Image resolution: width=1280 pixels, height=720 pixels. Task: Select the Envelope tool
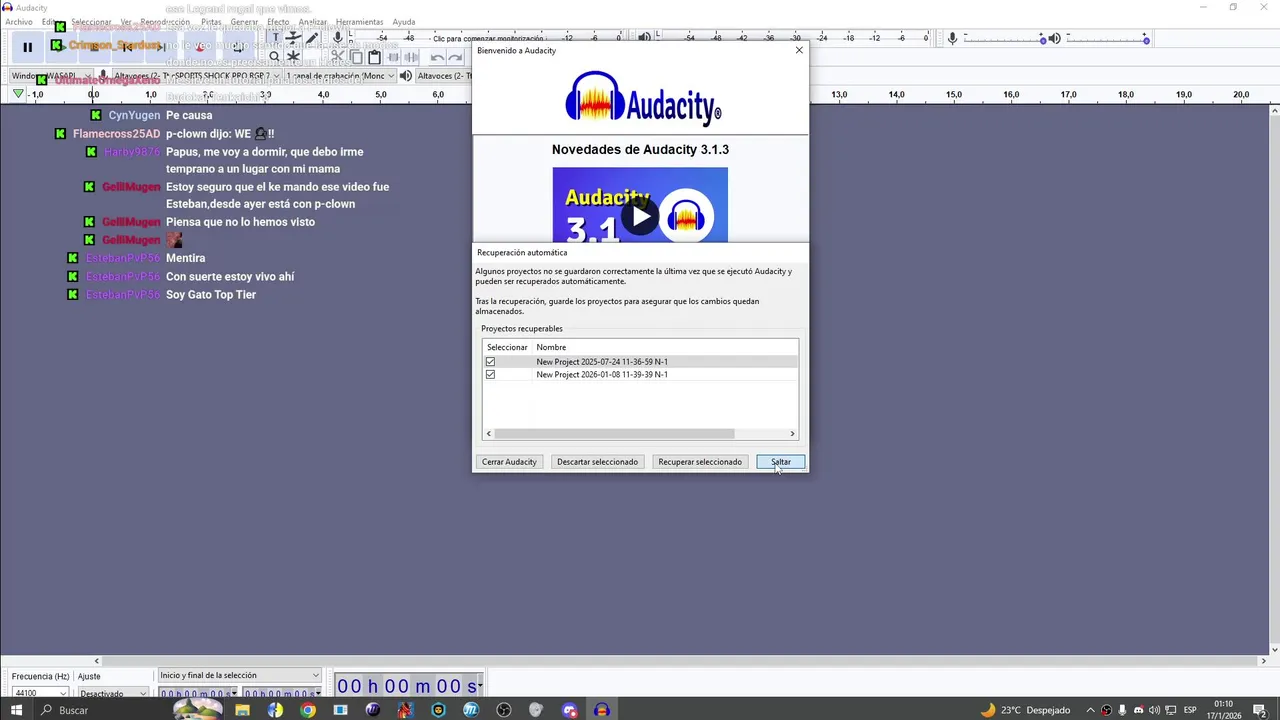(x=293, y=38)
